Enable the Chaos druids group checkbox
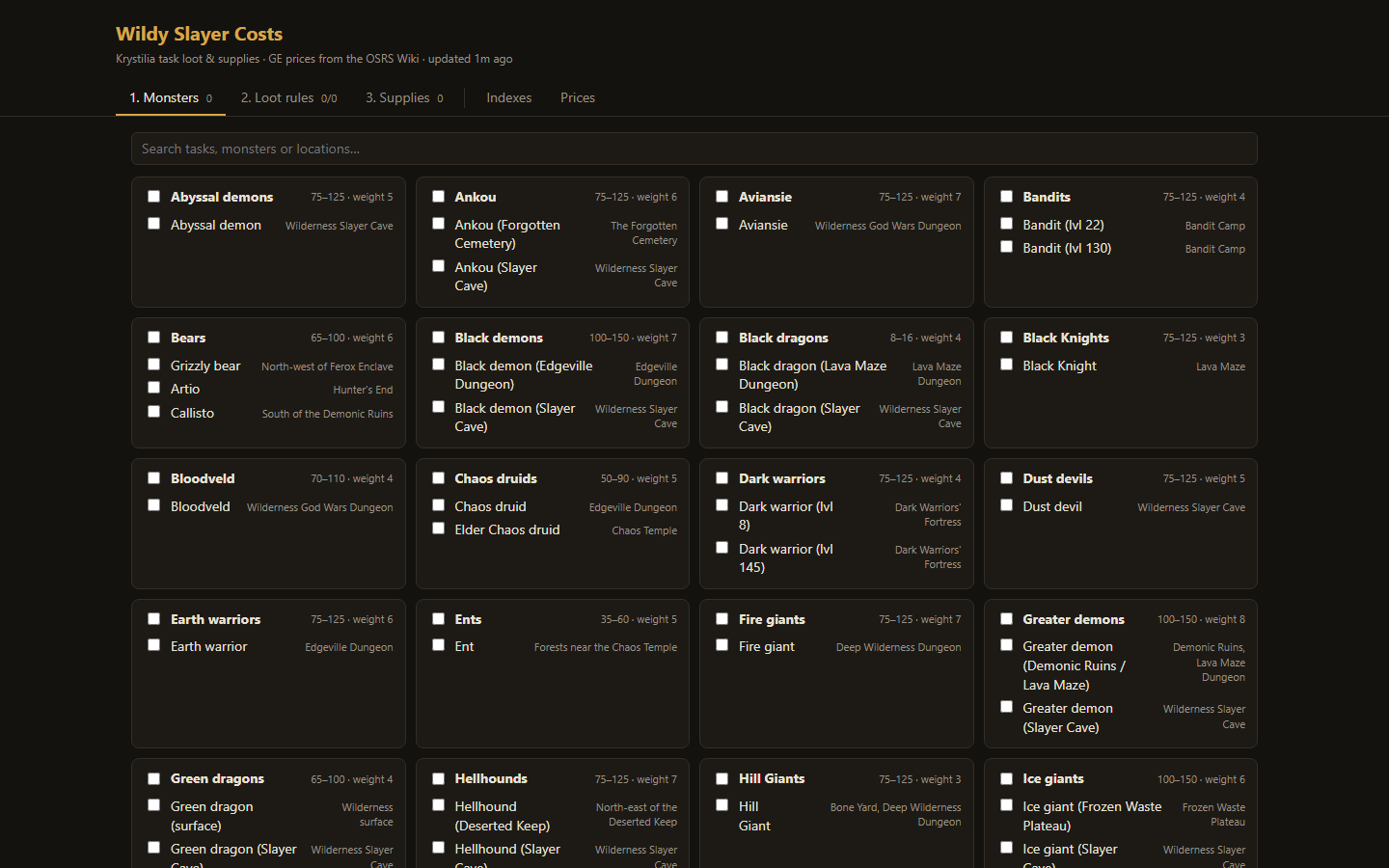The image size is (1389, 868). [438, 478]
